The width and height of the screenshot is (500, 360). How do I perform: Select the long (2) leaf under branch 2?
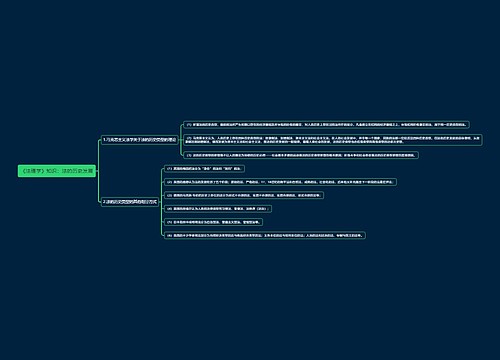click(280, 182)
